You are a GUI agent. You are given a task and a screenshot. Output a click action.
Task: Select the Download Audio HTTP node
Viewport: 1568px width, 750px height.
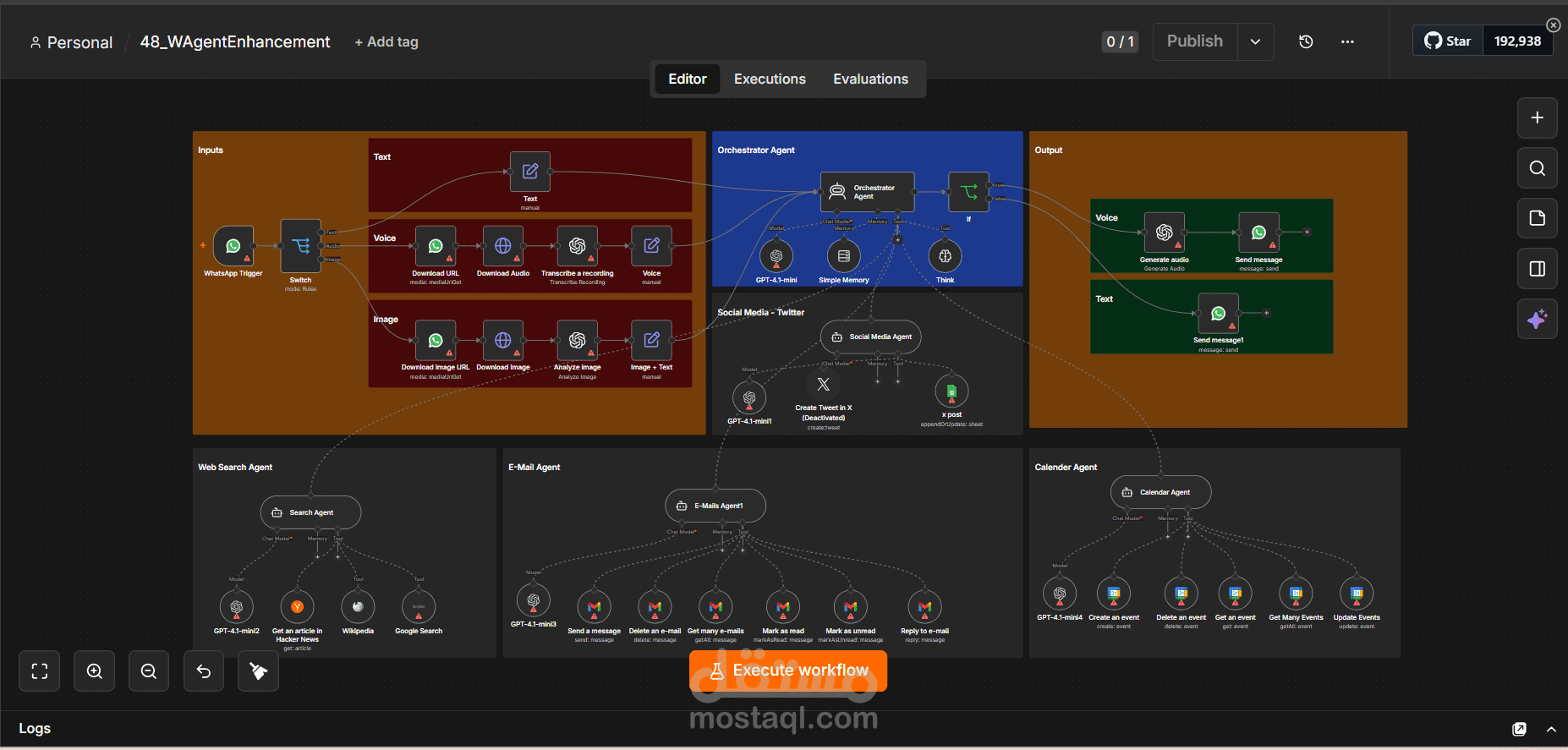(503, 246)
